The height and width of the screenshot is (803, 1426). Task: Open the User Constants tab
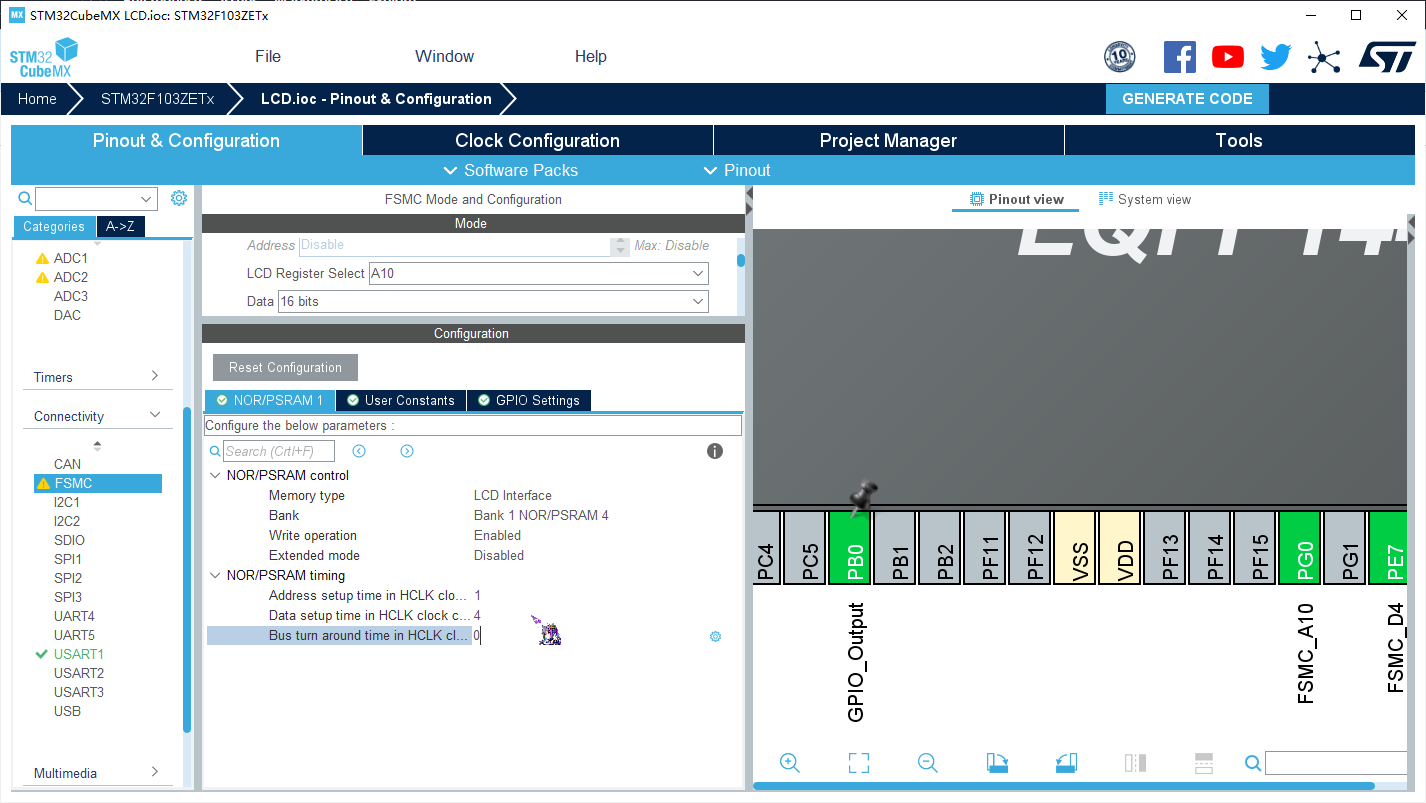coord(401,400)
